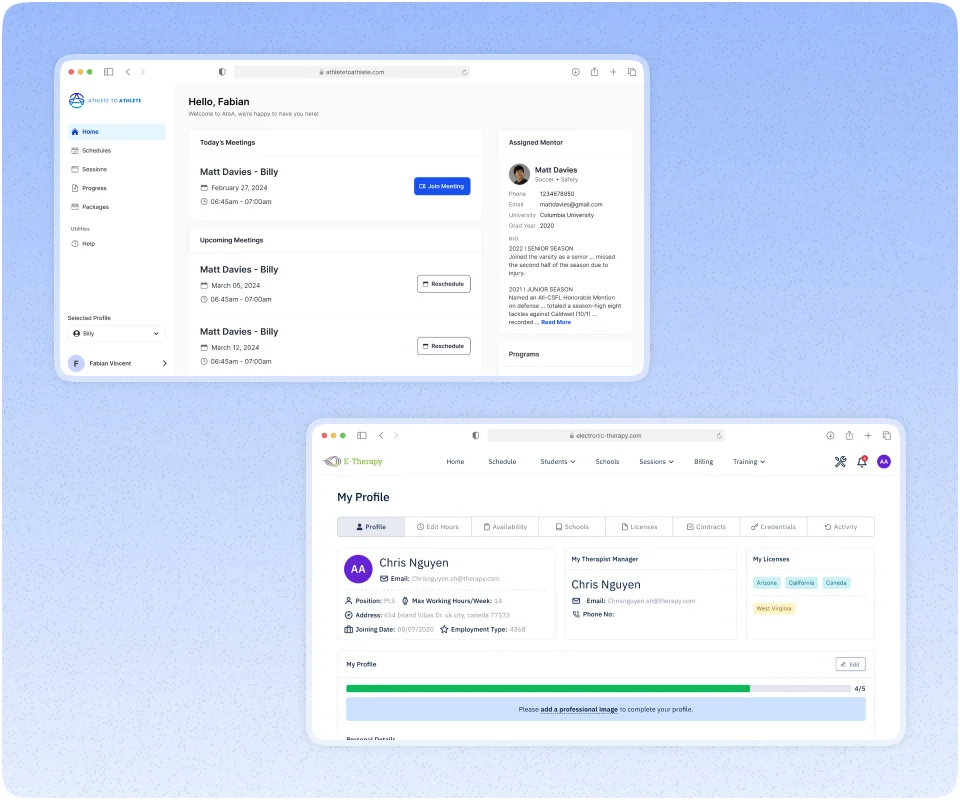Click the electronic-therapy.com address bar
Viewport: 960px width, 800px height.
click(606, 436)
